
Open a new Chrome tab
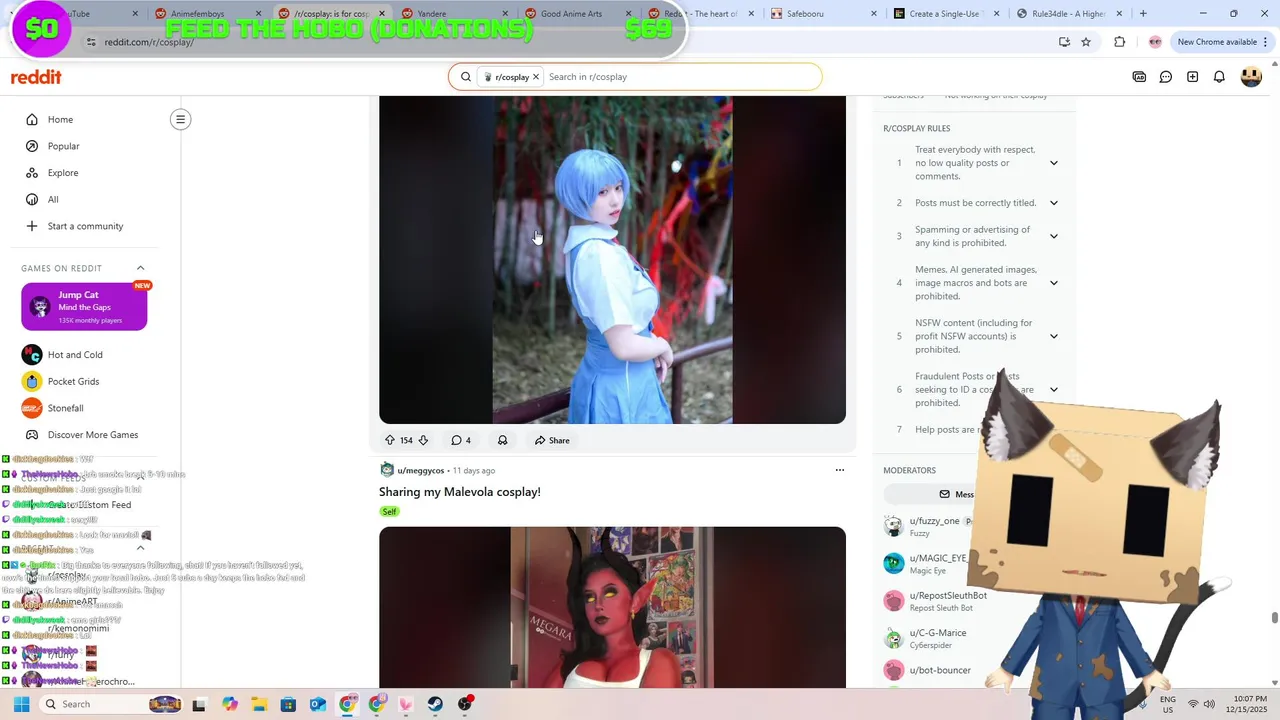pyautogui.click(x=1143, y=14)
